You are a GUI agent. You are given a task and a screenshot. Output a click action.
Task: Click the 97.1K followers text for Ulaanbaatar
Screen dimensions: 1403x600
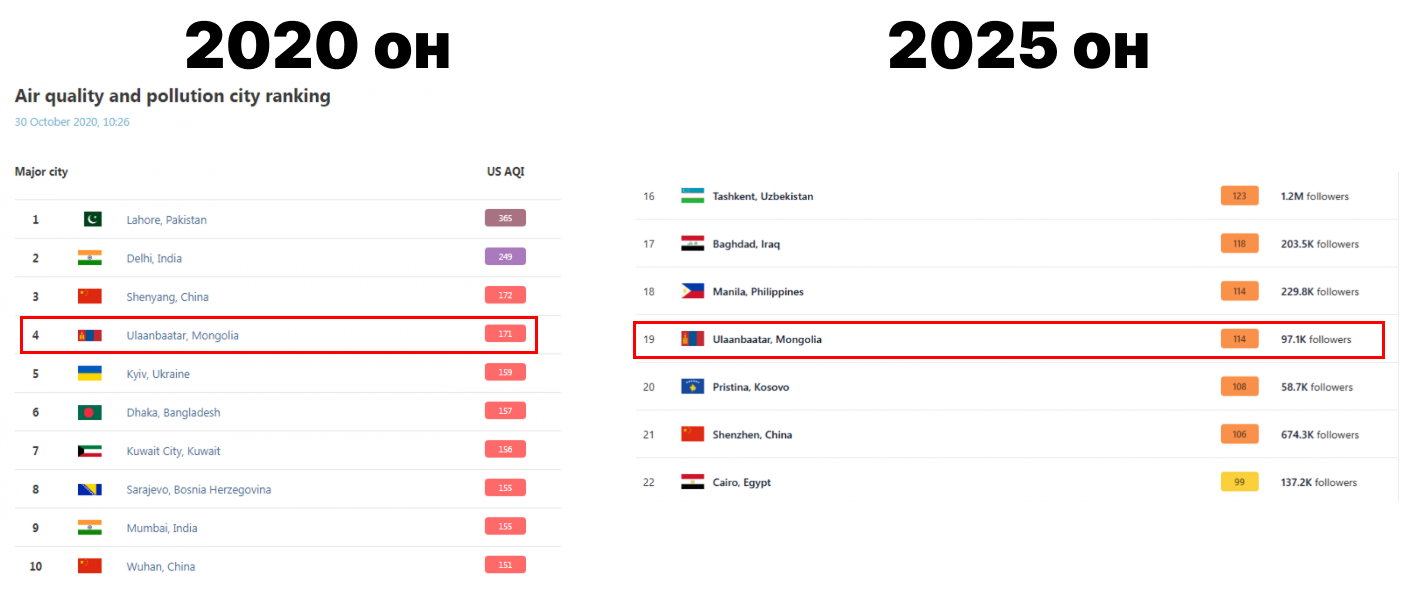tap(1315, 340)
